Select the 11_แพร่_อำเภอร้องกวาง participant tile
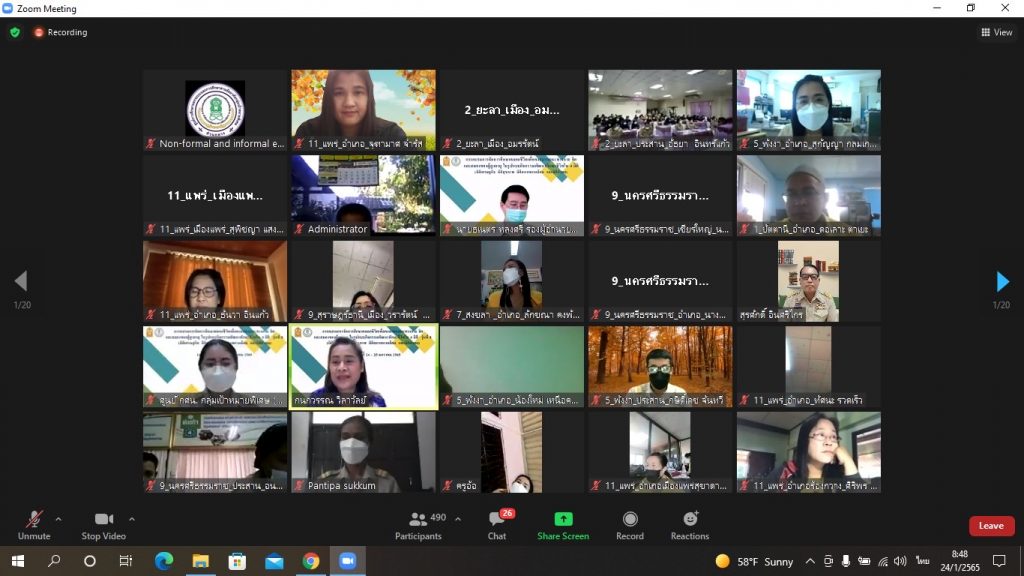The width and height of the screenshot is (1024, 576). [x=809, y=453]
